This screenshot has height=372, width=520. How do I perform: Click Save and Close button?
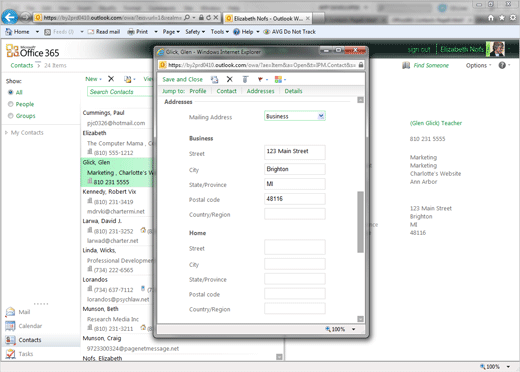pos(182,79)
